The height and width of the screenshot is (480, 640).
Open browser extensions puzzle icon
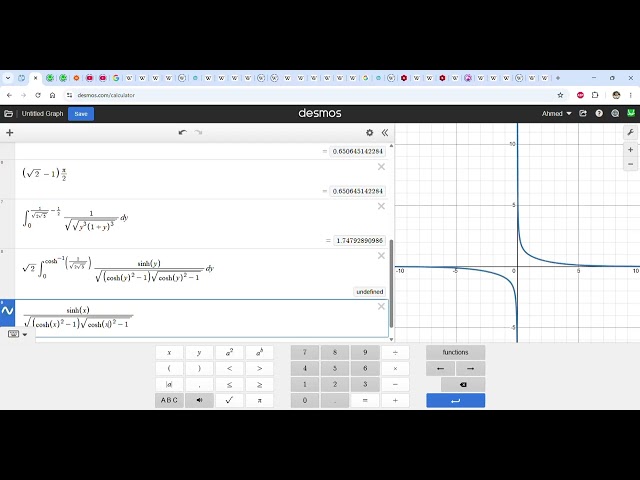595,95
